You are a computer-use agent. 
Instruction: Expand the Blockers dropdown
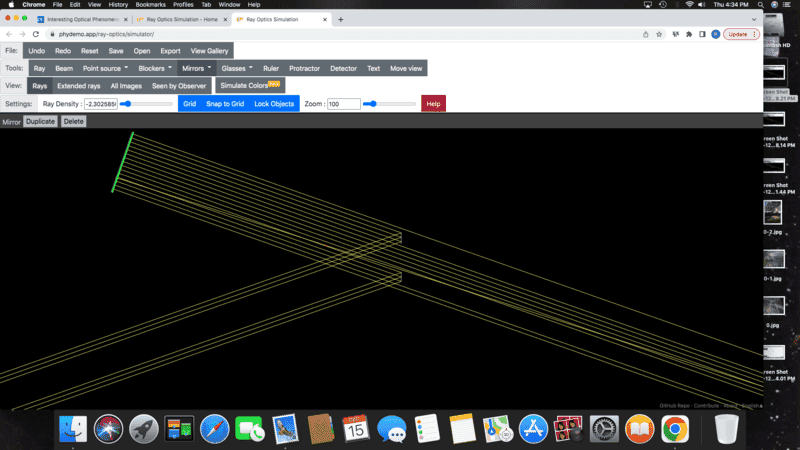(153, 68)
